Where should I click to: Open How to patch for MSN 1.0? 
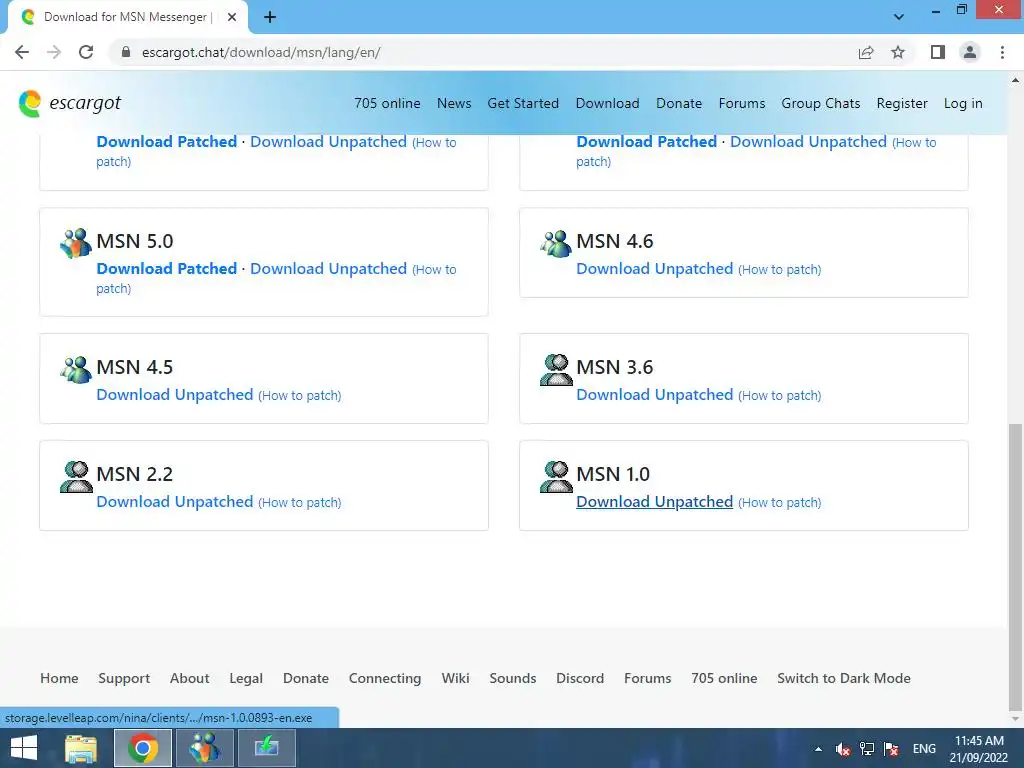pos(780,502)
